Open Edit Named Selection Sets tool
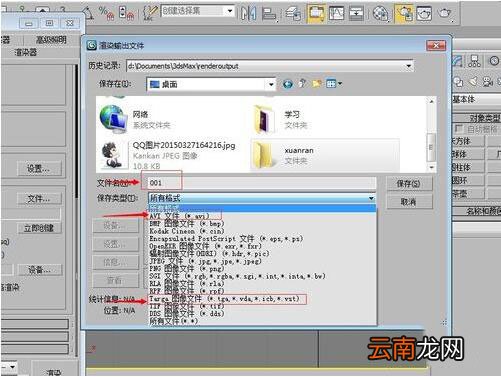 [x=150, y=13]
